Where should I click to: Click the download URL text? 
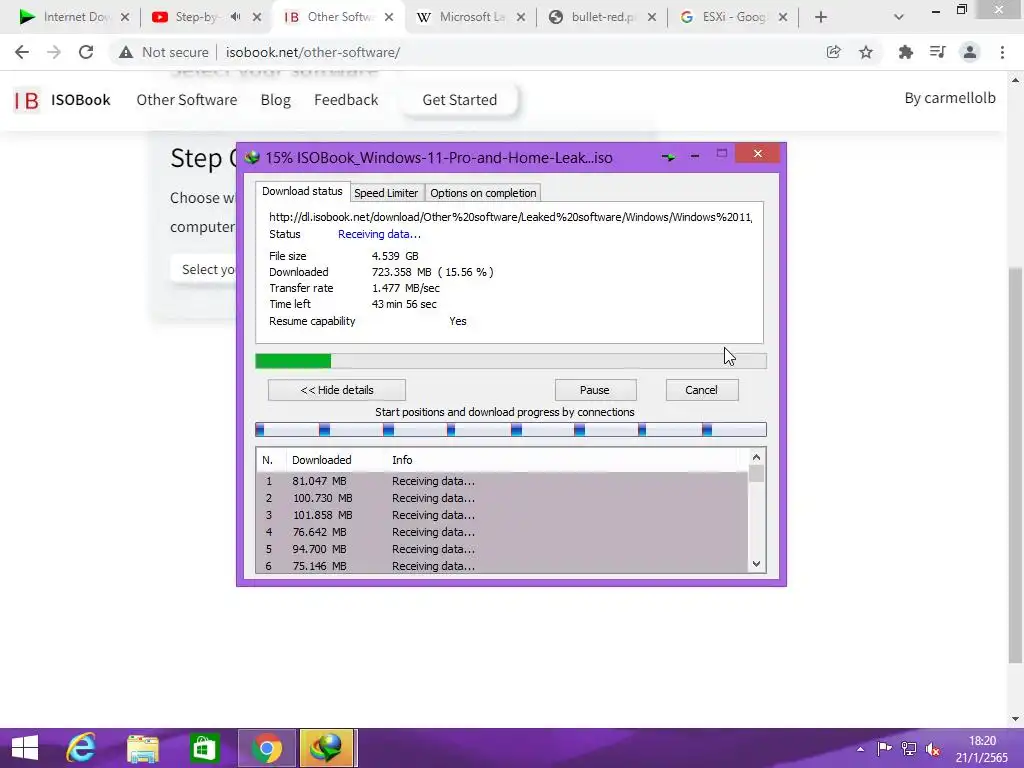[510, 217]
